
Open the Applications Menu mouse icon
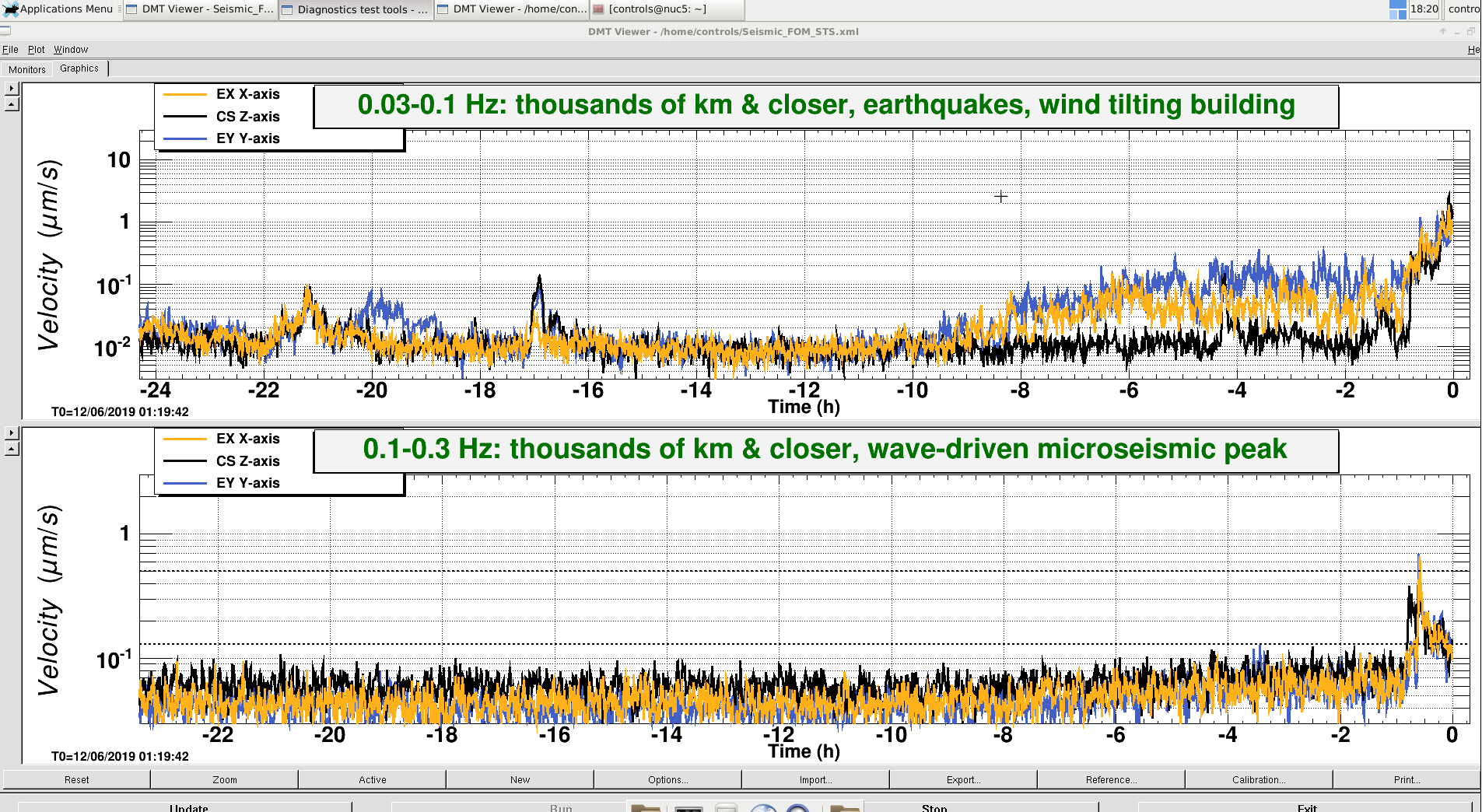10,9
